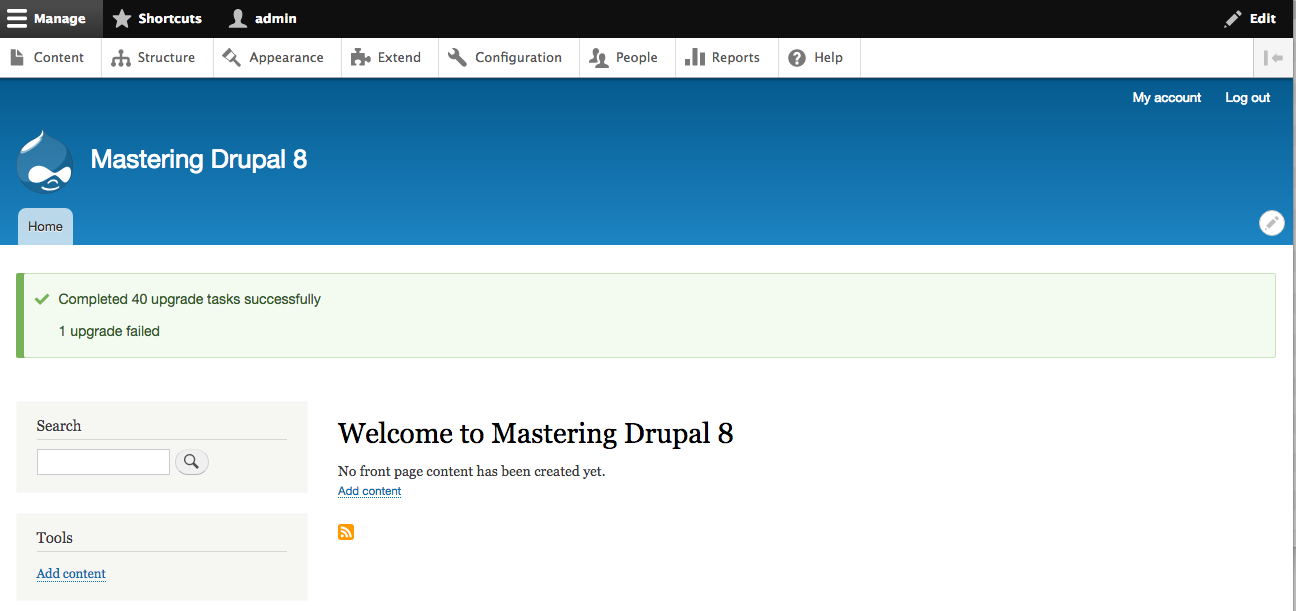Click the Tools block heading
This screenshot has height=611, width=1296.
pos(55,538)
